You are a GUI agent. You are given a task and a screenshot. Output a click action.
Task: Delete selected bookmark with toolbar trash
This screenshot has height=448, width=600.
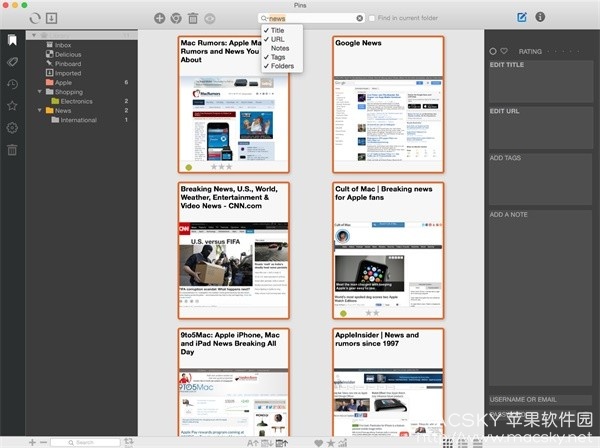click(193, 18)
